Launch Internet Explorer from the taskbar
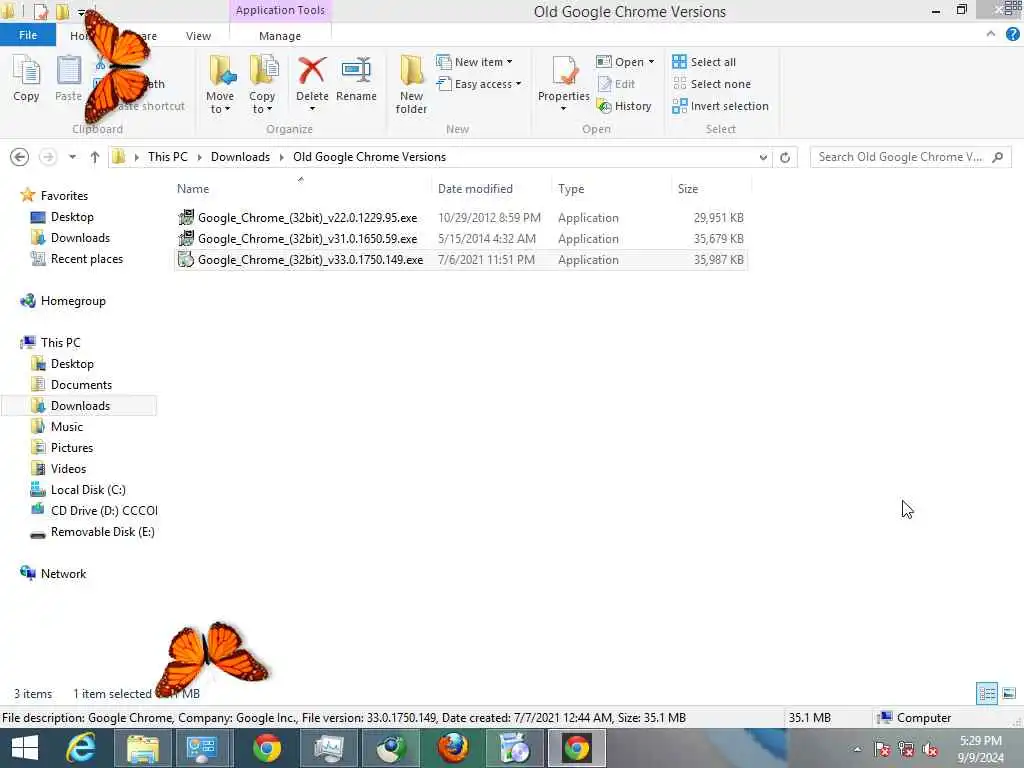This screenshot has height=768, width=1024. point(80,748)
